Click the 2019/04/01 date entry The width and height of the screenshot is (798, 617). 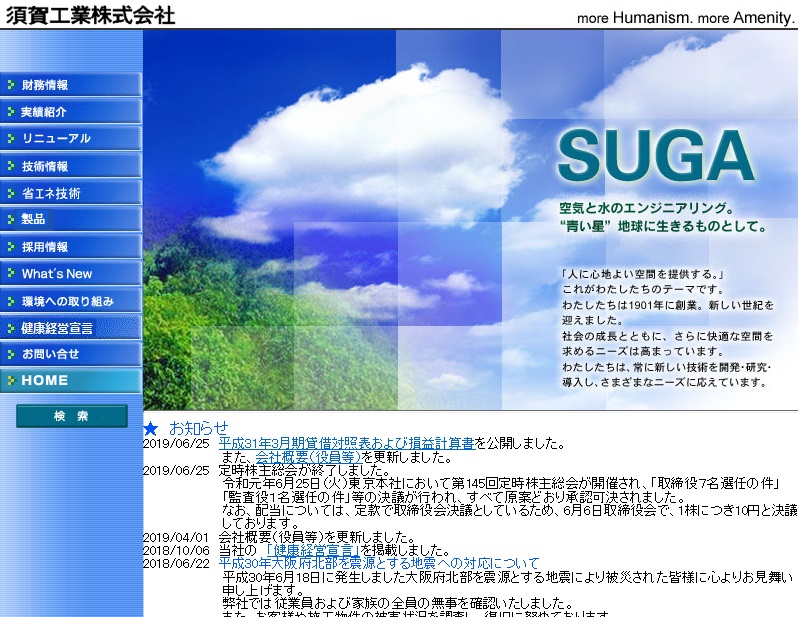(x=176, y=537)
